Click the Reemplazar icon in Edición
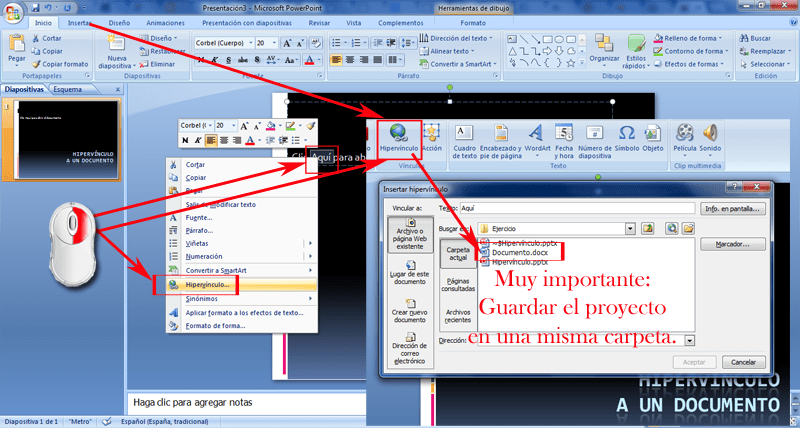The height and width of the screenshot is (428, 800). pyautogui.click(x=743, y=51)
